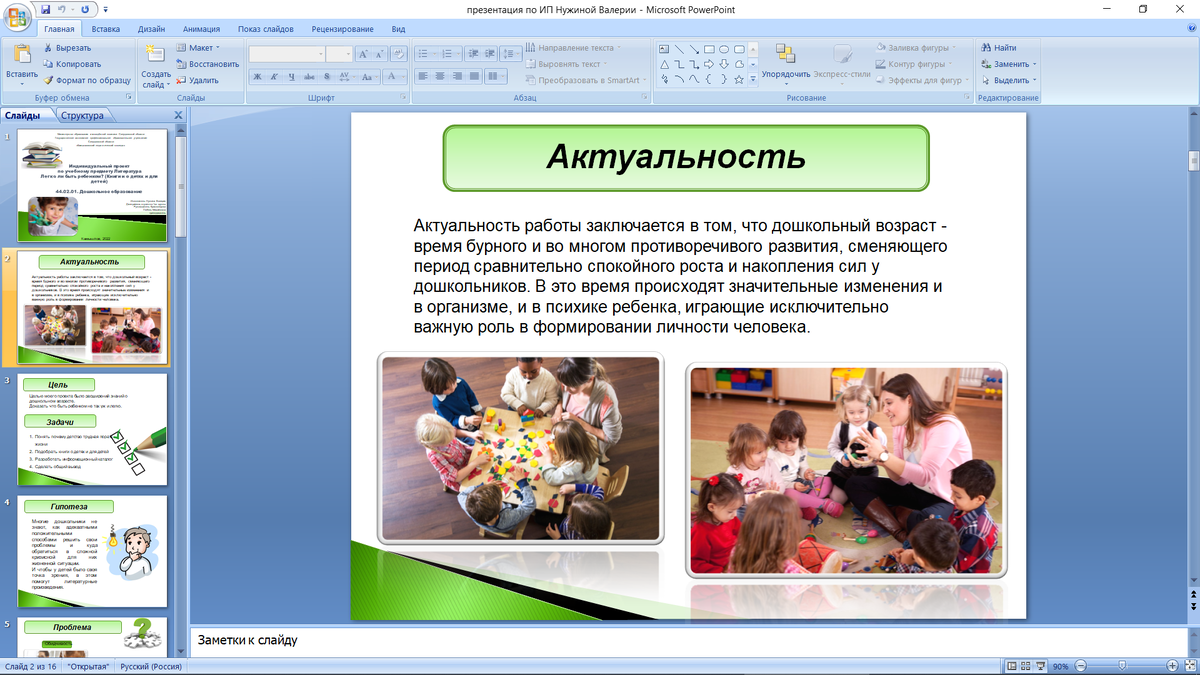Switch to Normal view in status bar

[1012, 666]
